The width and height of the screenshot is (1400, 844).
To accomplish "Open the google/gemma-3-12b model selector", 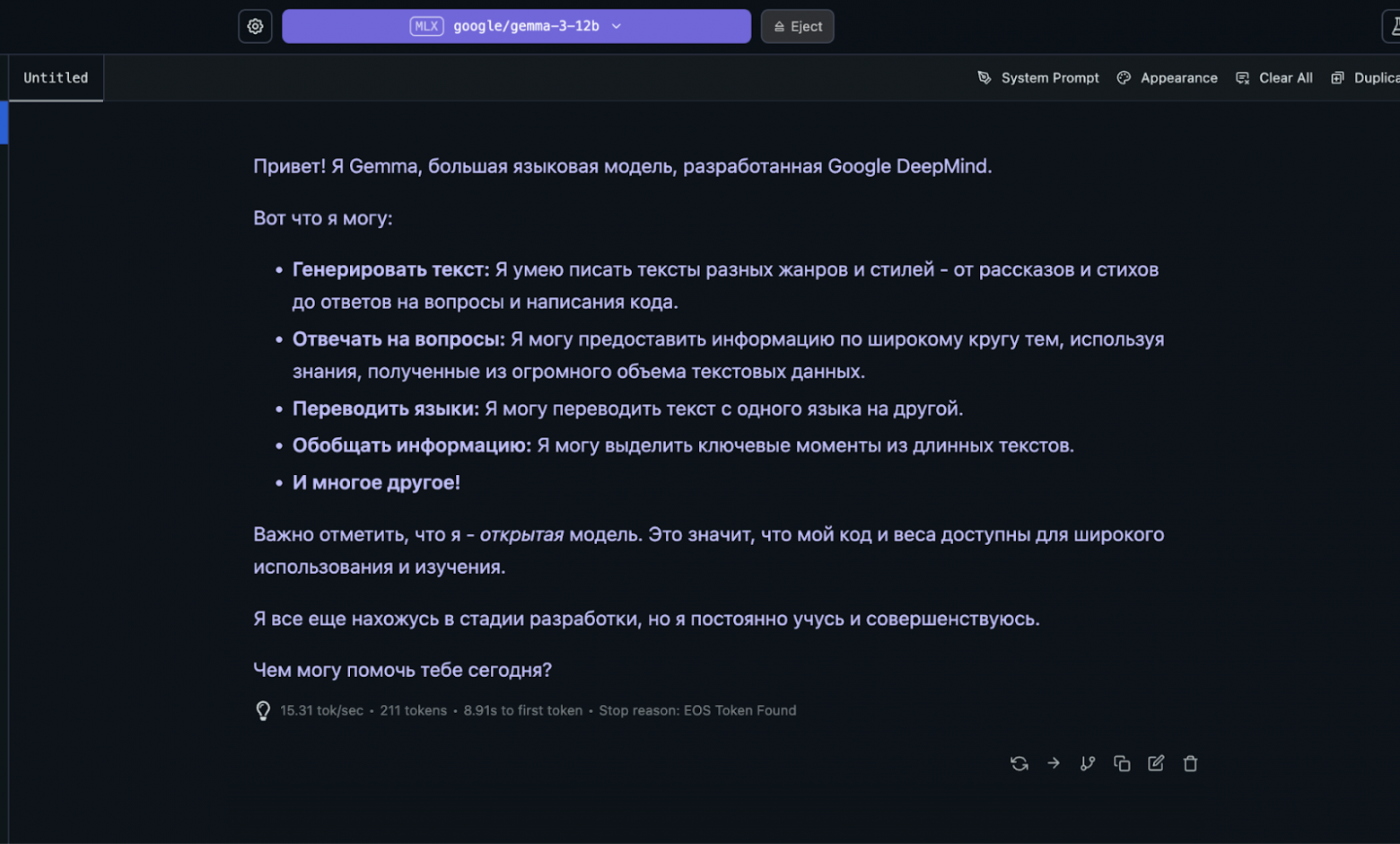I will (x=516, y=26).
